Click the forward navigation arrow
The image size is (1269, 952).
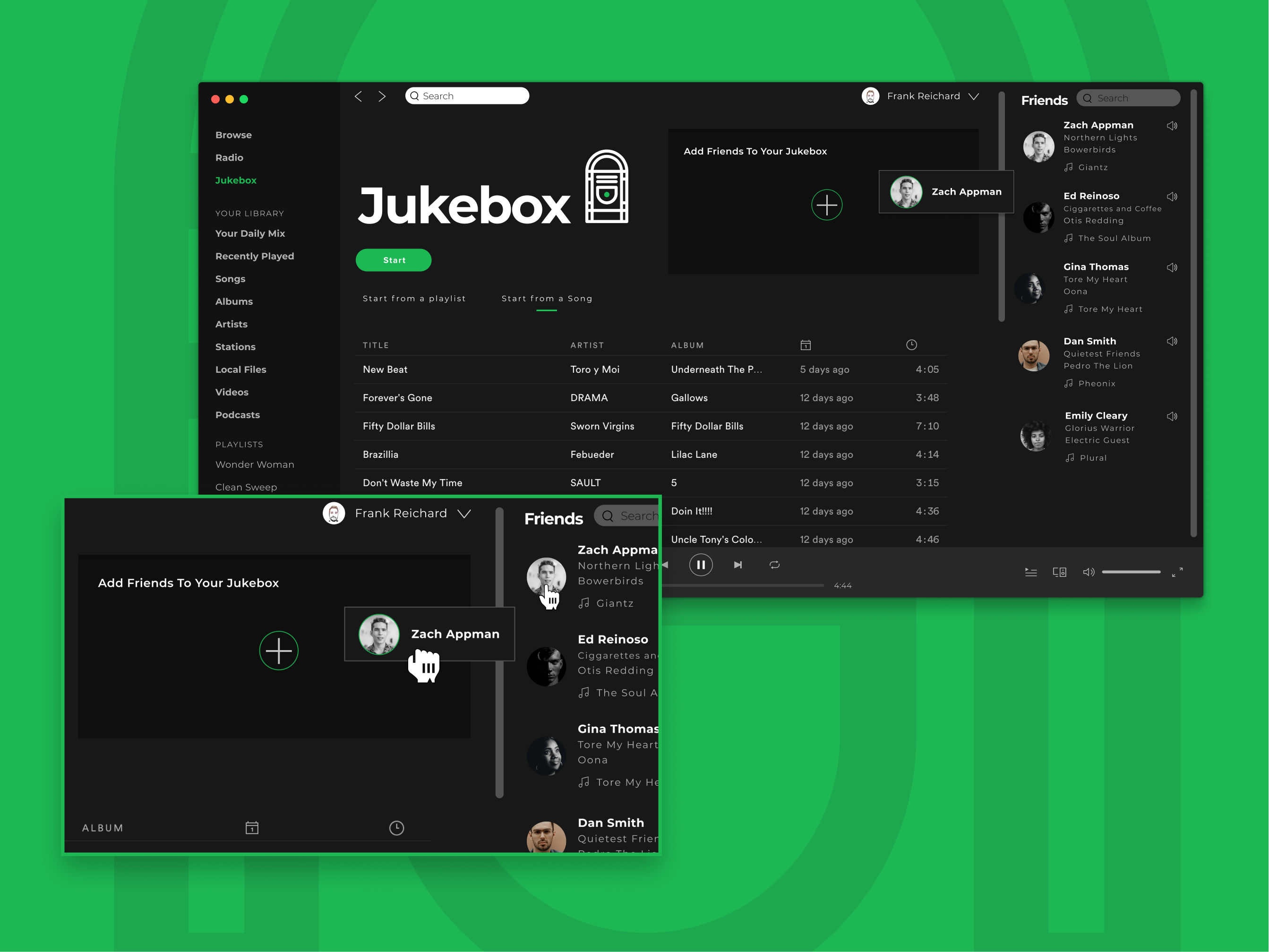pos(382,96)
